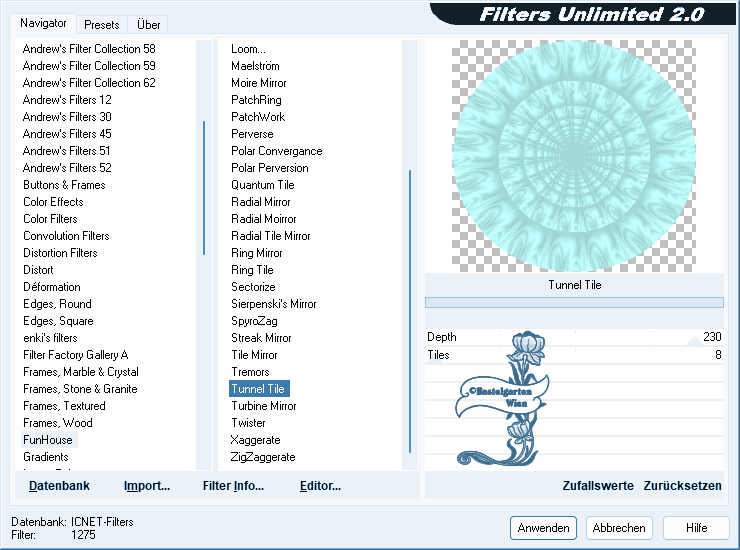Choose the Moire Mirror filter
Screen dimensions: 740x550
tap(259, 83)
